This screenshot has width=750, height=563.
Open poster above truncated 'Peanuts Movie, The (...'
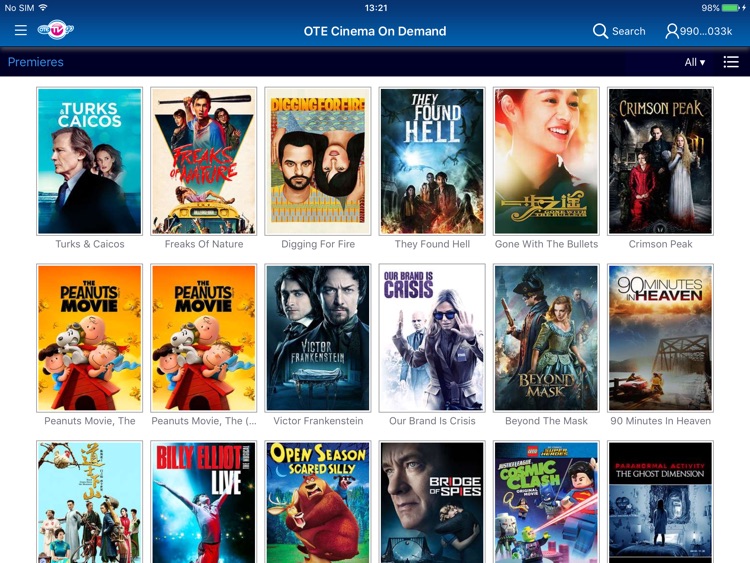[203, 338]
